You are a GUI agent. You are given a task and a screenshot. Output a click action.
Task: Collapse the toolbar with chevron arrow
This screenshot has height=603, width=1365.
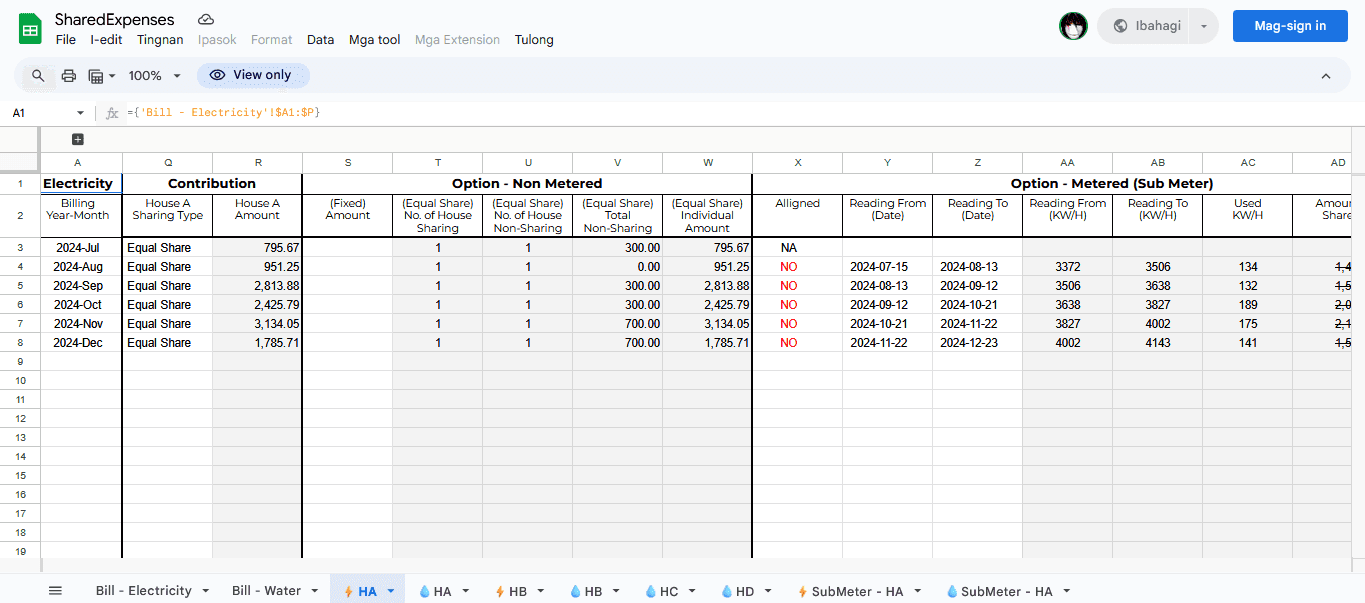[x=1326, y=76]
